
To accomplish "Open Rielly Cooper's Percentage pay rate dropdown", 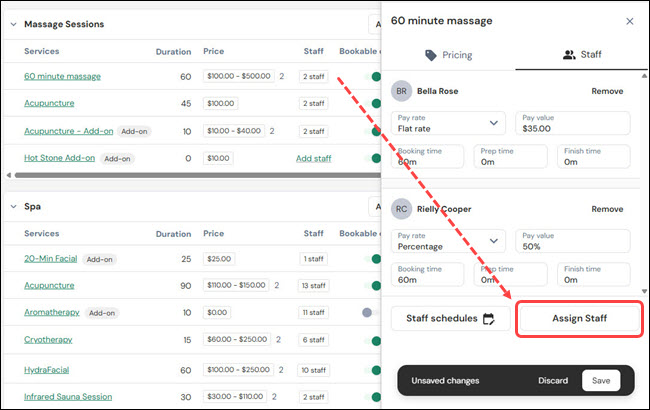I will 448,241.
